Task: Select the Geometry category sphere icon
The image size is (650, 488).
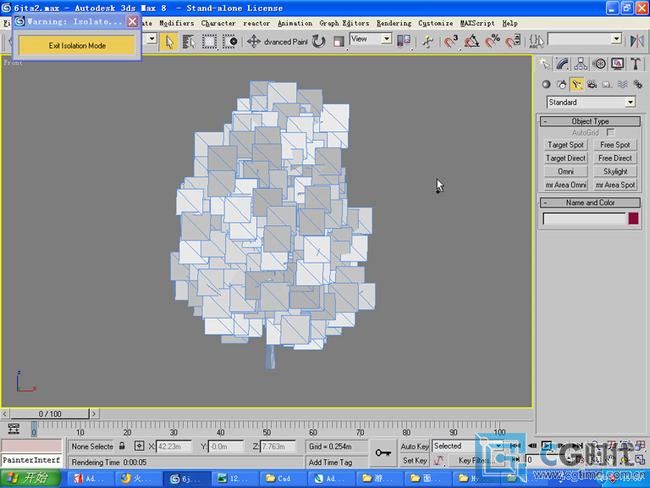Action: point(546,84)
